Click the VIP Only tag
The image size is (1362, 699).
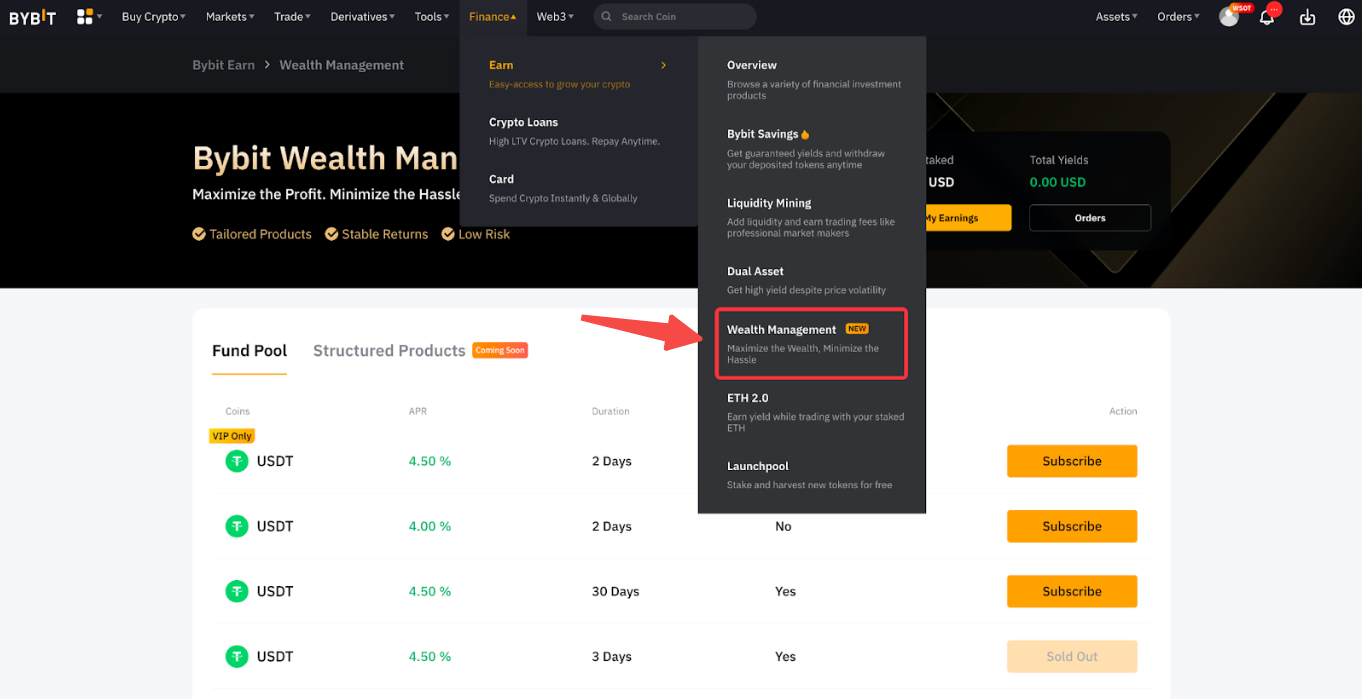(x=232, y=436)
